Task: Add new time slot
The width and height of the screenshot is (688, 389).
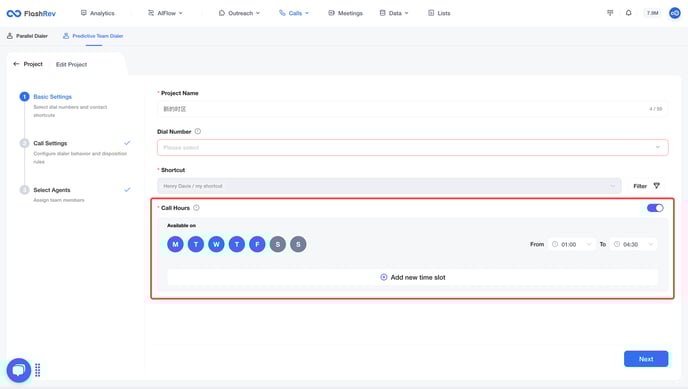Action: pyautogui.click(x=412, y=277)
